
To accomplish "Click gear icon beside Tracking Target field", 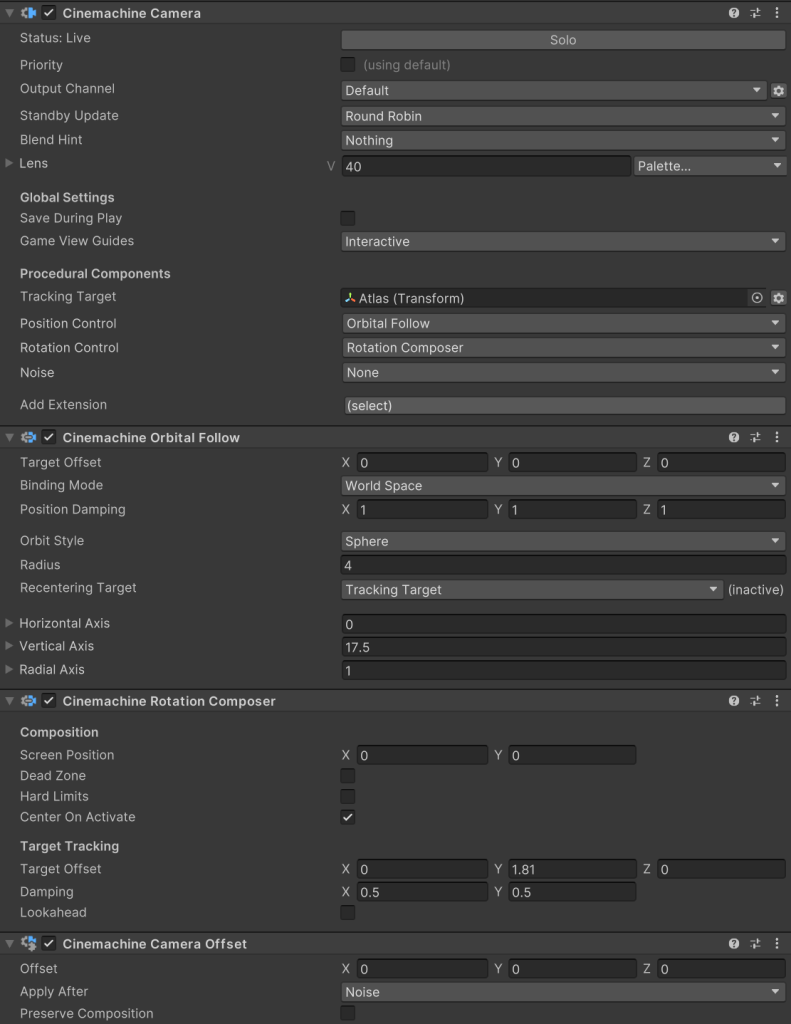I will point(778,298).
